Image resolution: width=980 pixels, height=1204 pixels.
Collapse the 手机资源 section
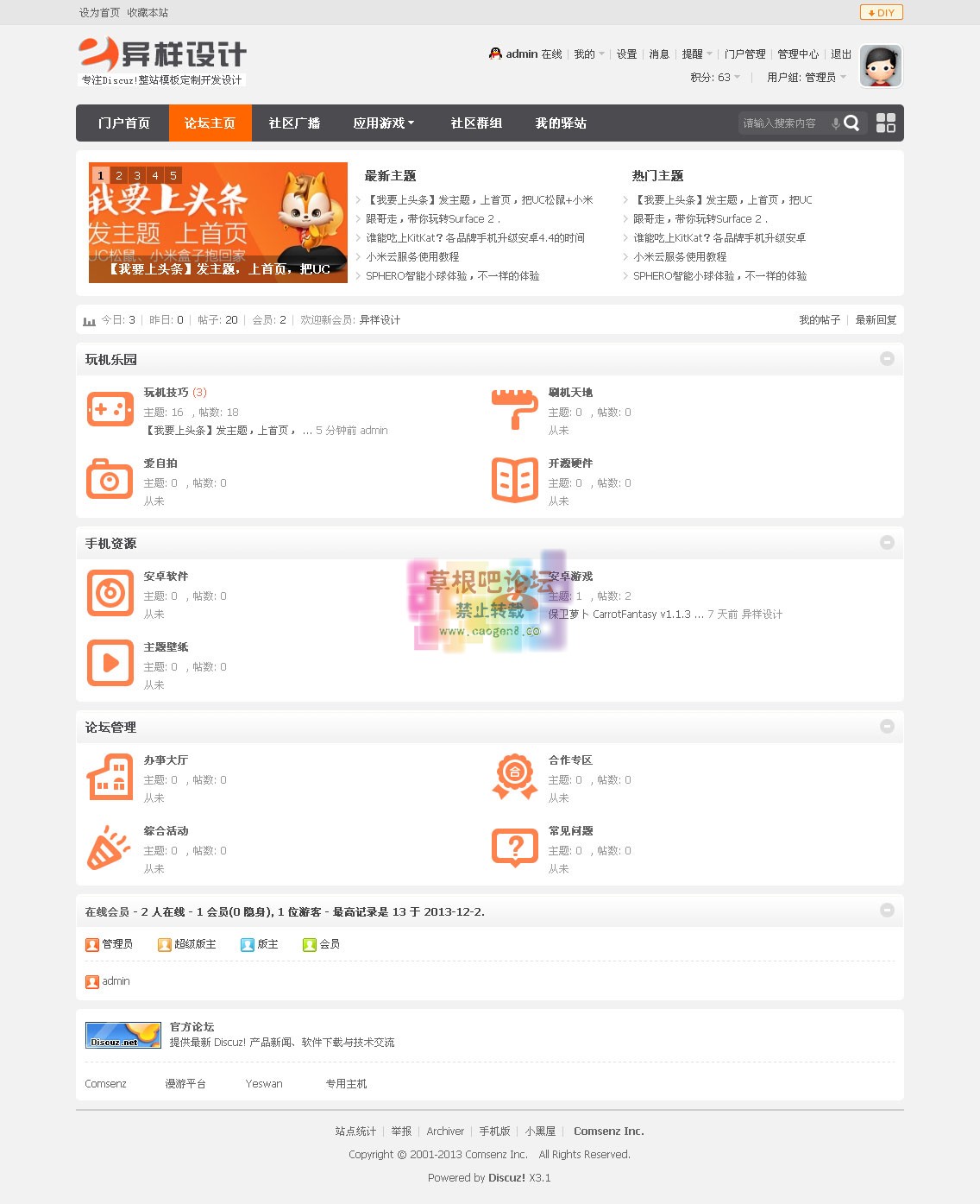pos(887,543)
